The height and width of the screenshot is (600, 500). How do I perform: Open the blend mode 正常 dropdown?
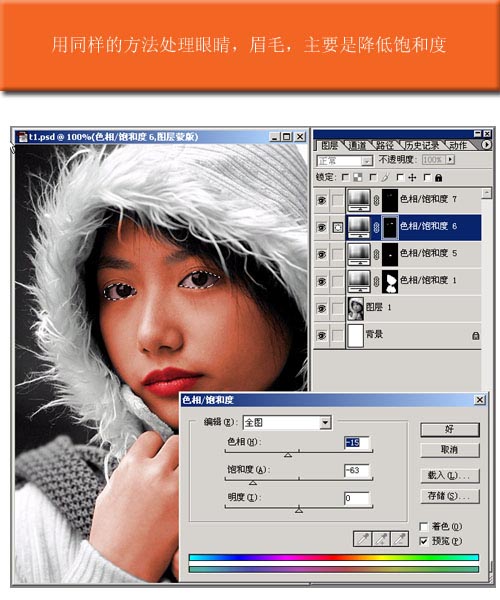click(366, 161)
